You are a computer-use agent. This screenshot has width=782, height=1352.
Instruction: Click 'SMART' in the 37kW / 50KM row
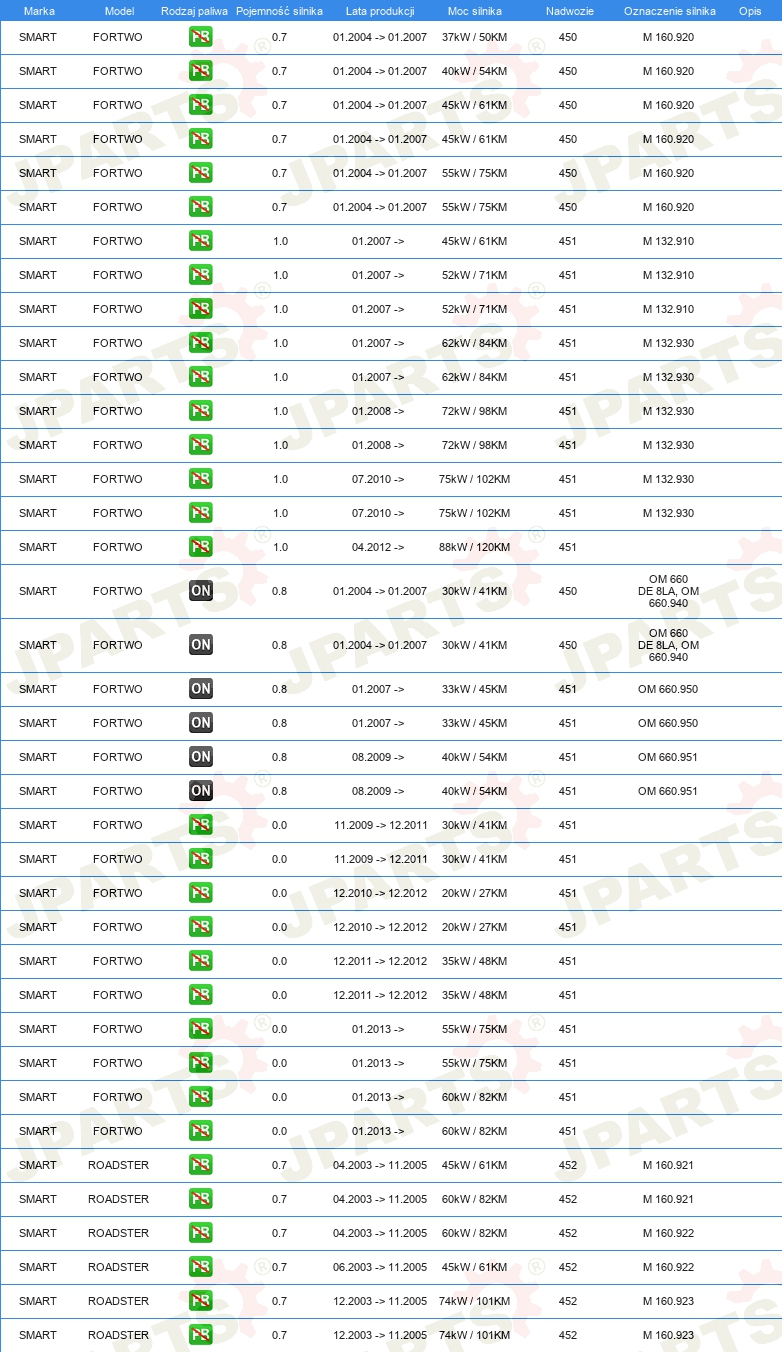point(38,37)
